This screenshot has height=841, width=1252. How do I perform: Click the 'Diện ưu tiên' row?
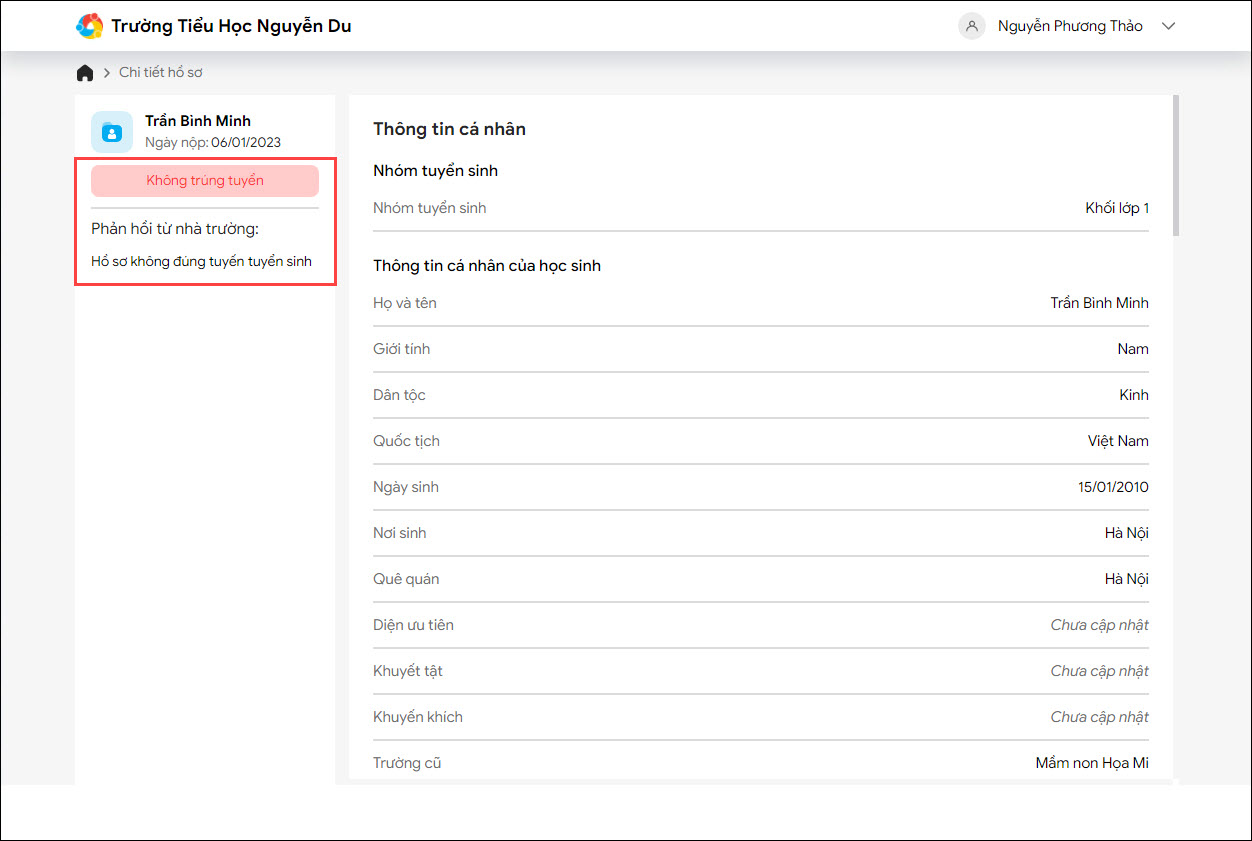[x=760, y=625]
